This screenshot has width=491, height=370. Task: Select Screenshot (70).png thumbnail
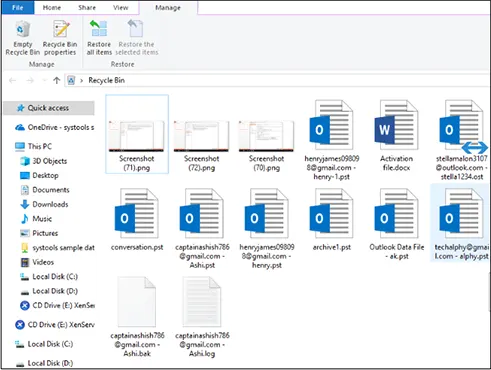click(x=266, y=137)
